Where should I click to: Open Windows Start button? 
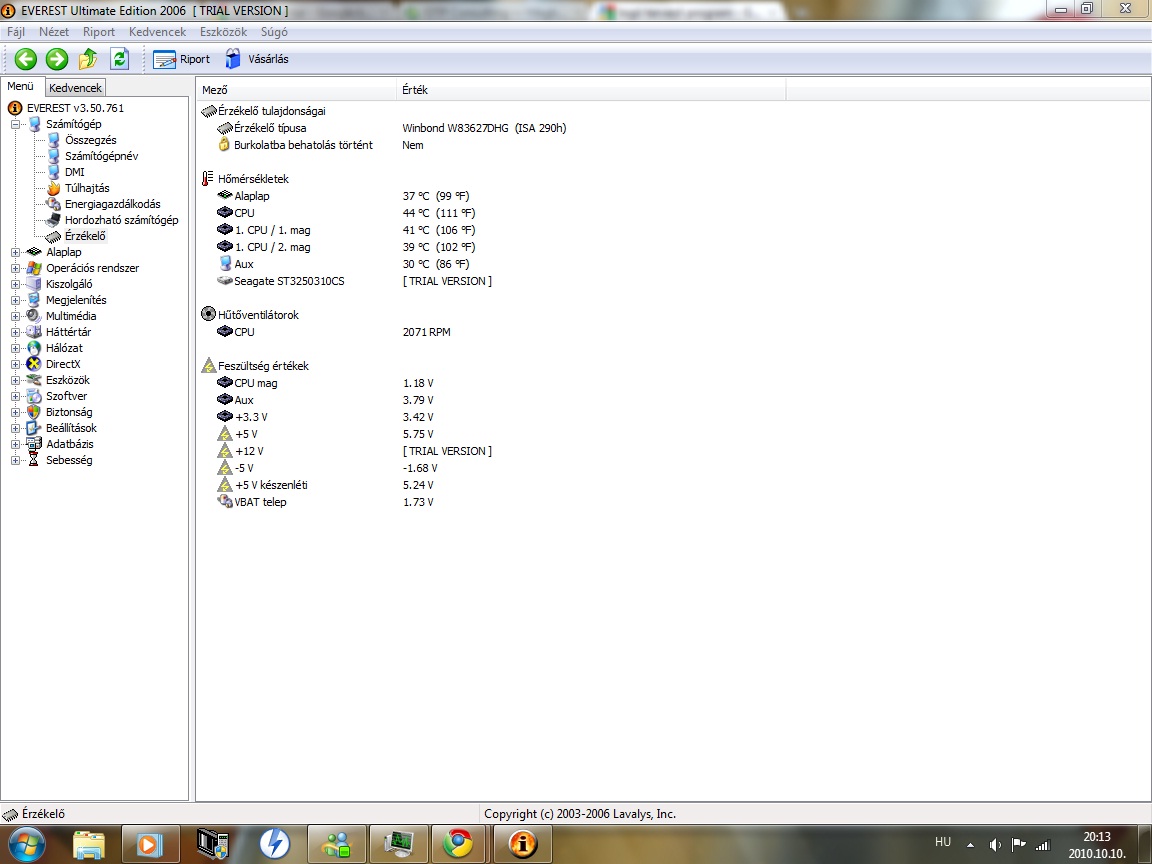pyautogui.click(x=26, y=844)
